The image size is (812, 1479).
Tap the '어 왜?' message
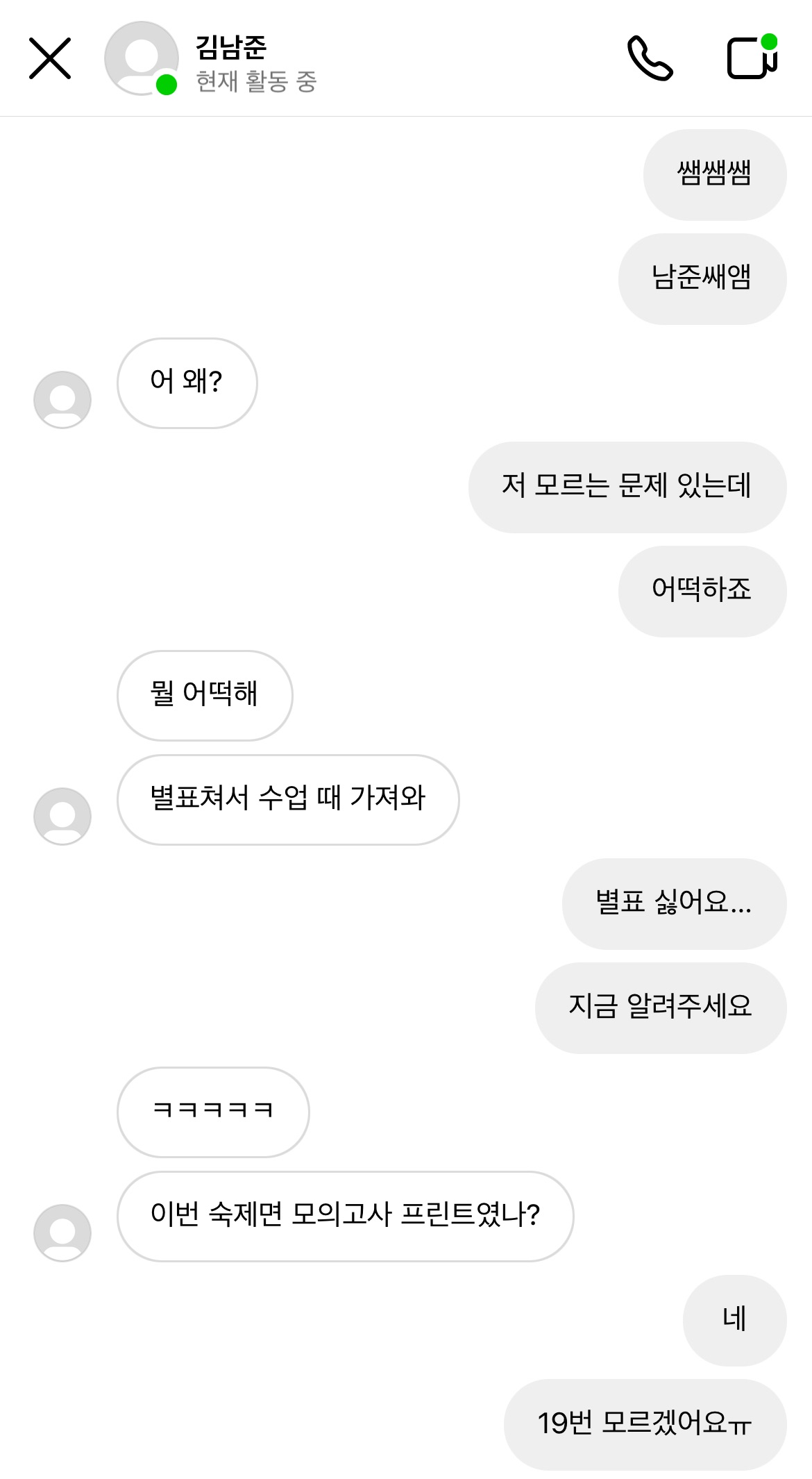click(187, 383)
